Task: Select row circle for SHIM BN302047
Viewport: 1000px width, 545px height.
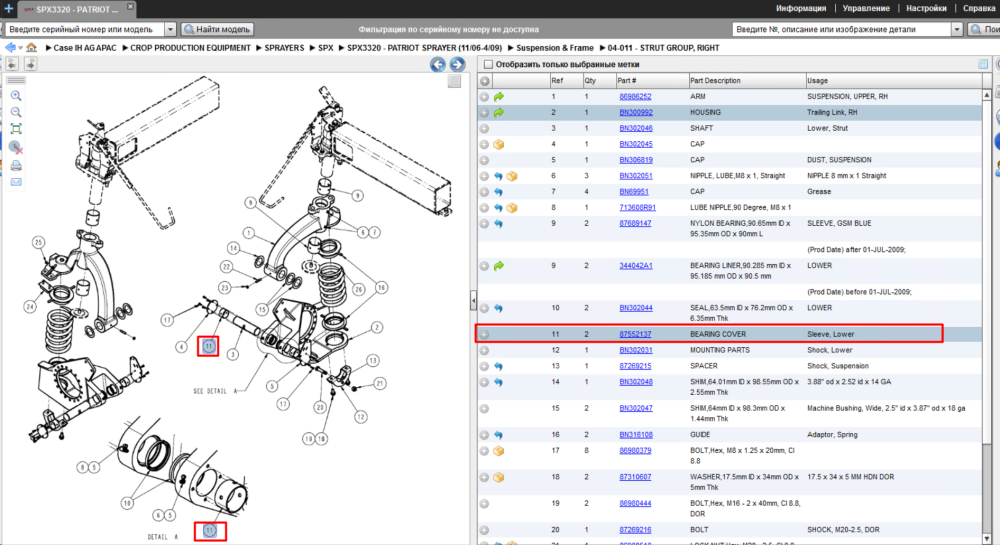Action: pos(485,409)
